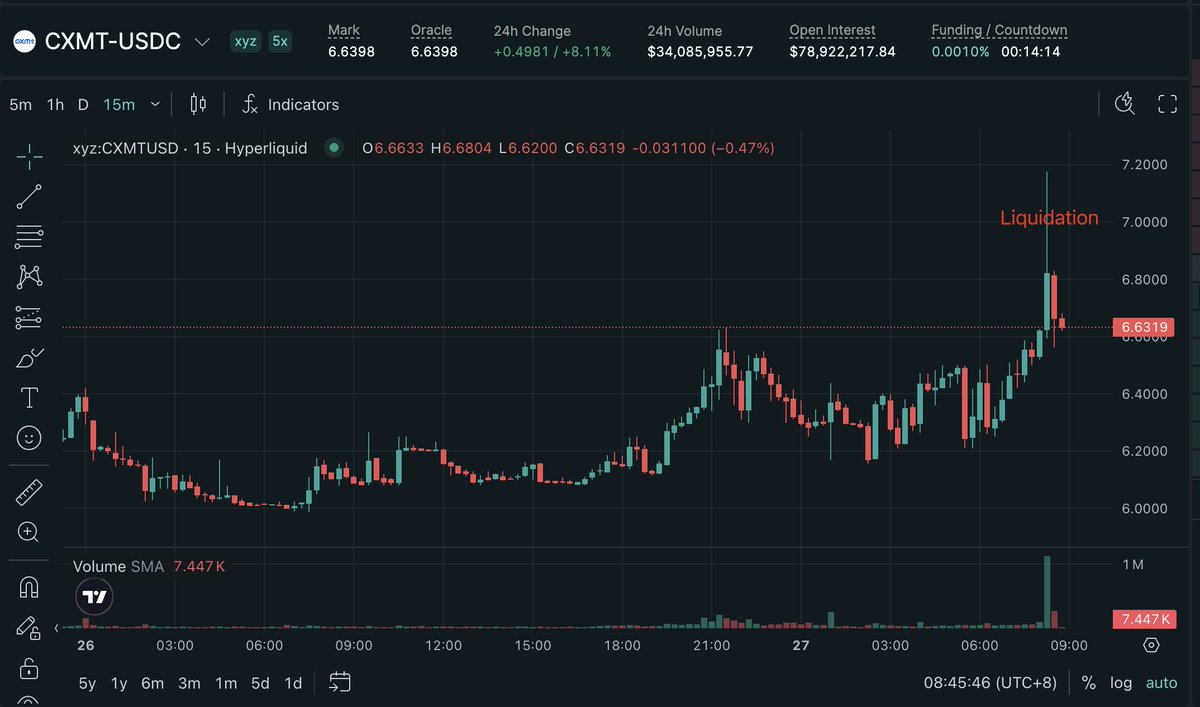Set chart range to 1d
The height and width of the screenshot is (707, 1200).
click(x=293, y=683)
